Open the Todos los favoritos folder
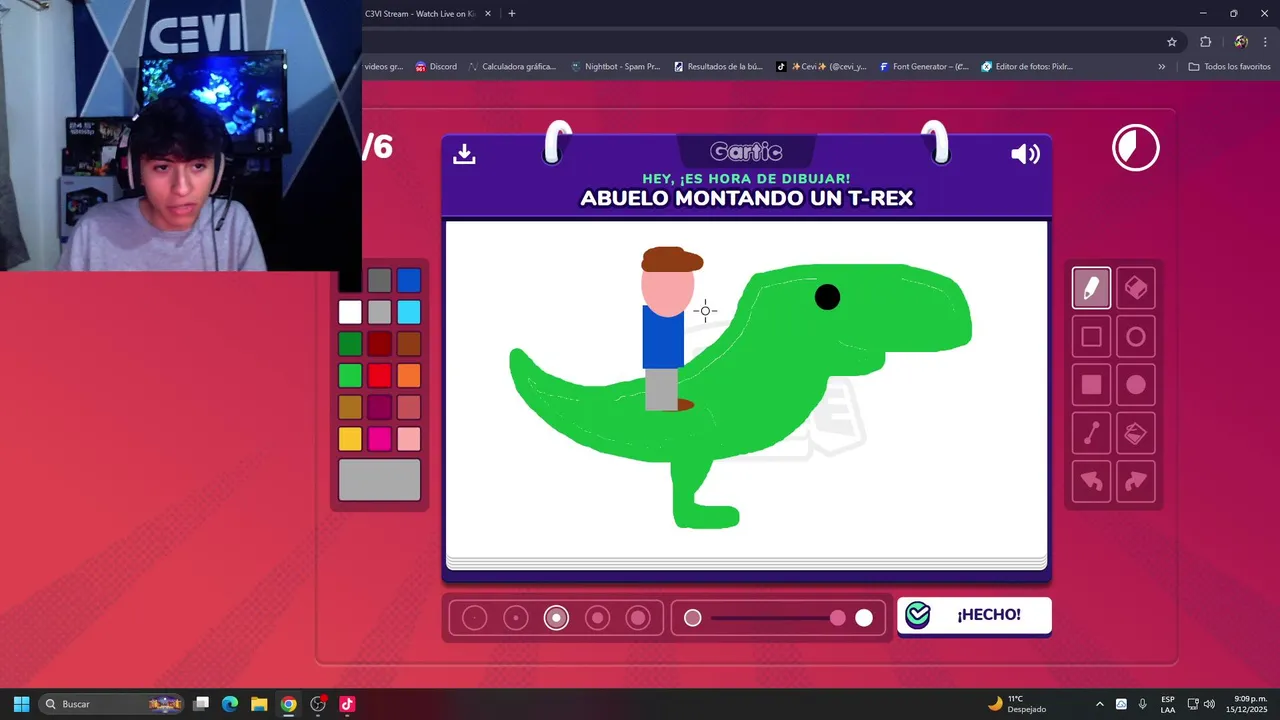Screen dimensions: 1280x720 1229,67
